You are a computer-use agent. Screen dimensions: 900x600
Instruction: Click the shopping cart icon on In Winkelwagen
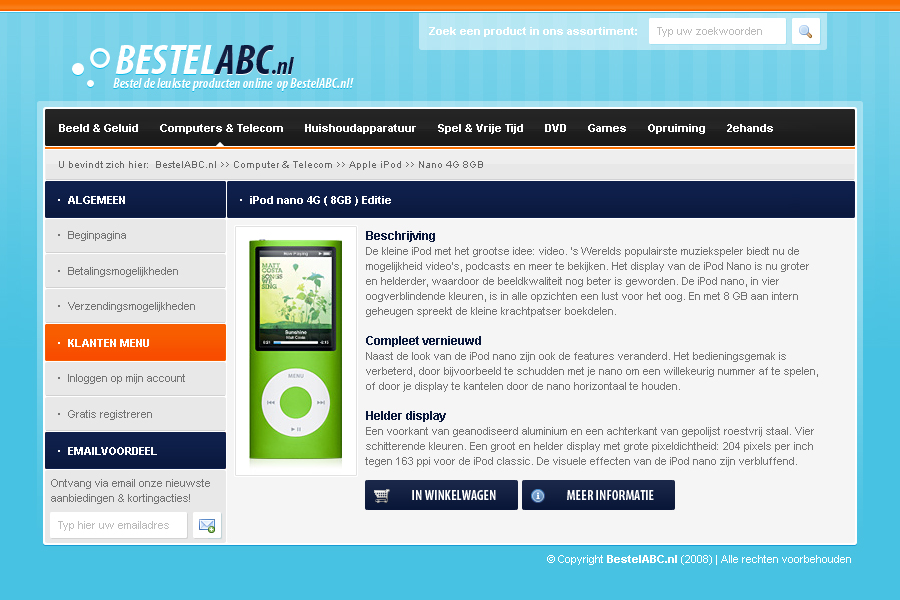pos(382,496)
